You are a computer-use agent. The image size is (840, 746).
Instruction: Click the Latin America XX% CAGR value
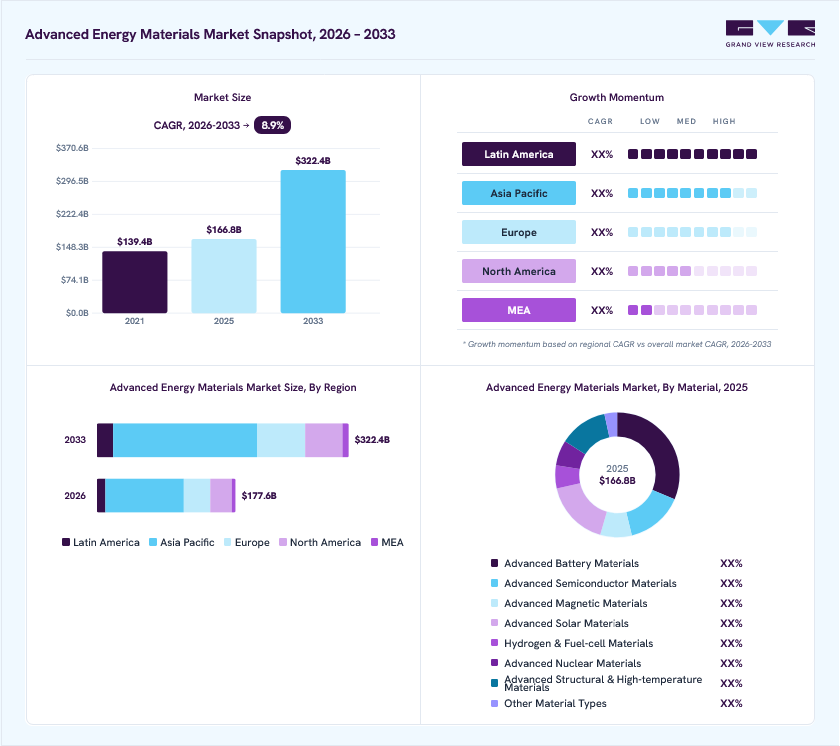point(602,154)
